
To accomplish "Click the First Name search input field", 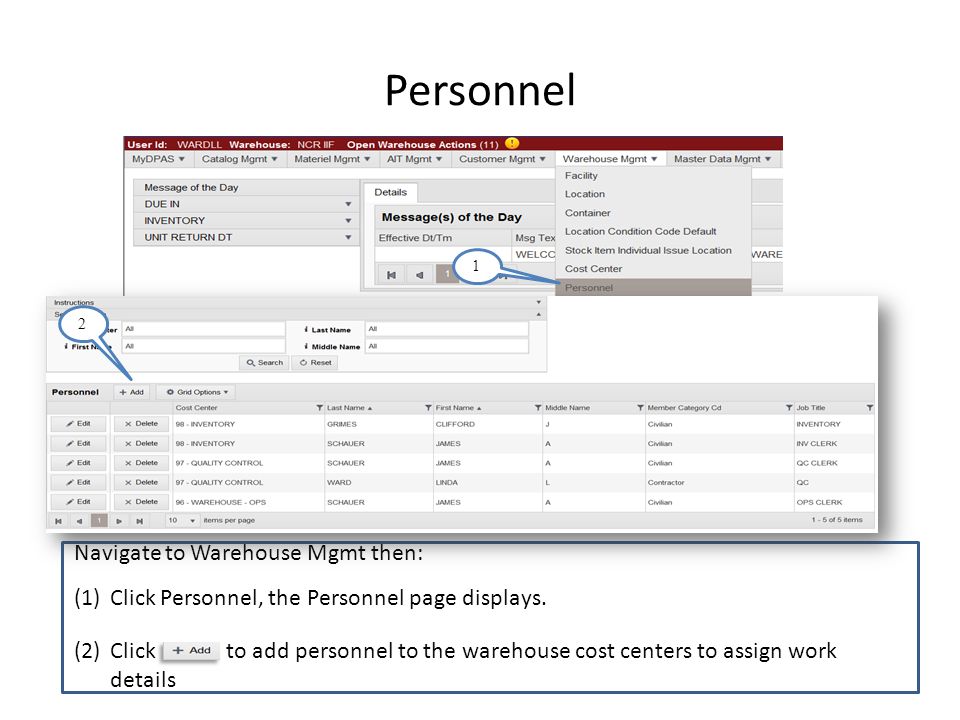I will click(x=203, y=346).
